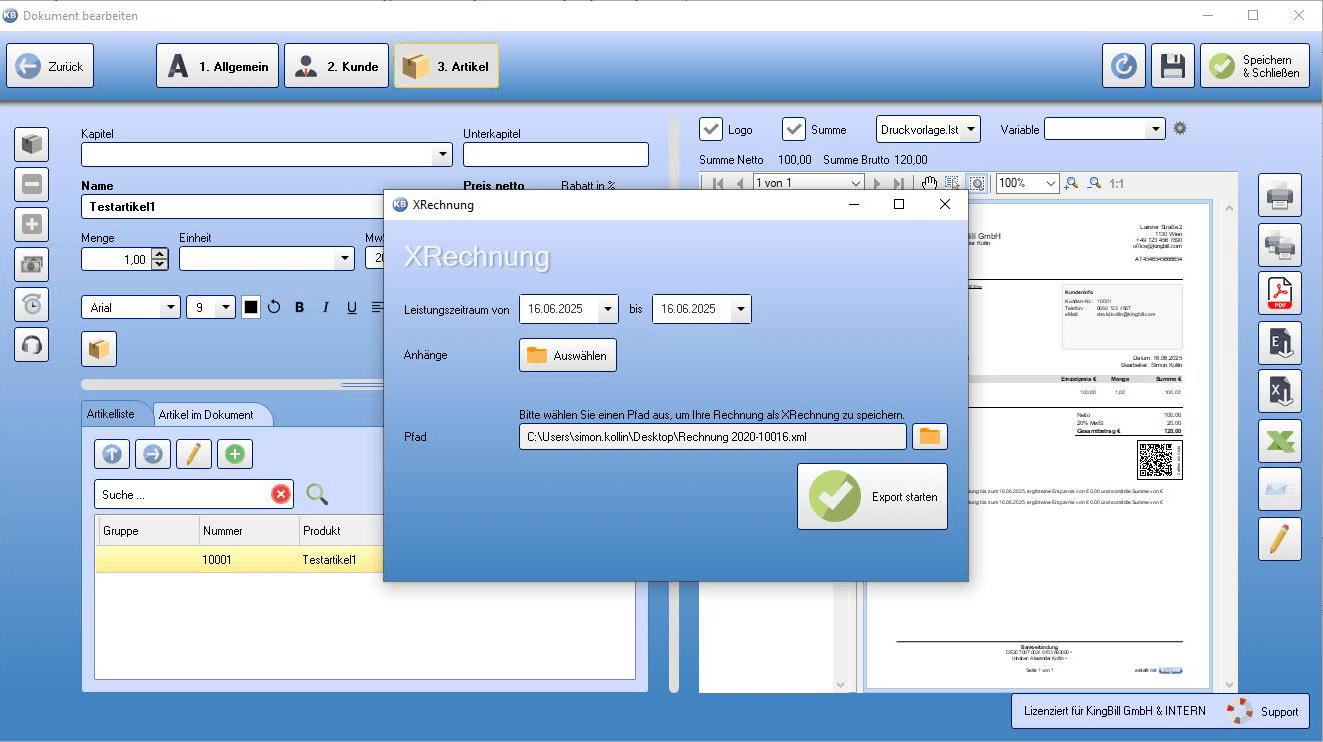The height and width of the screenshot is (742, 1323).
Task: Toggle italic formatting
Action: [325, 307]
